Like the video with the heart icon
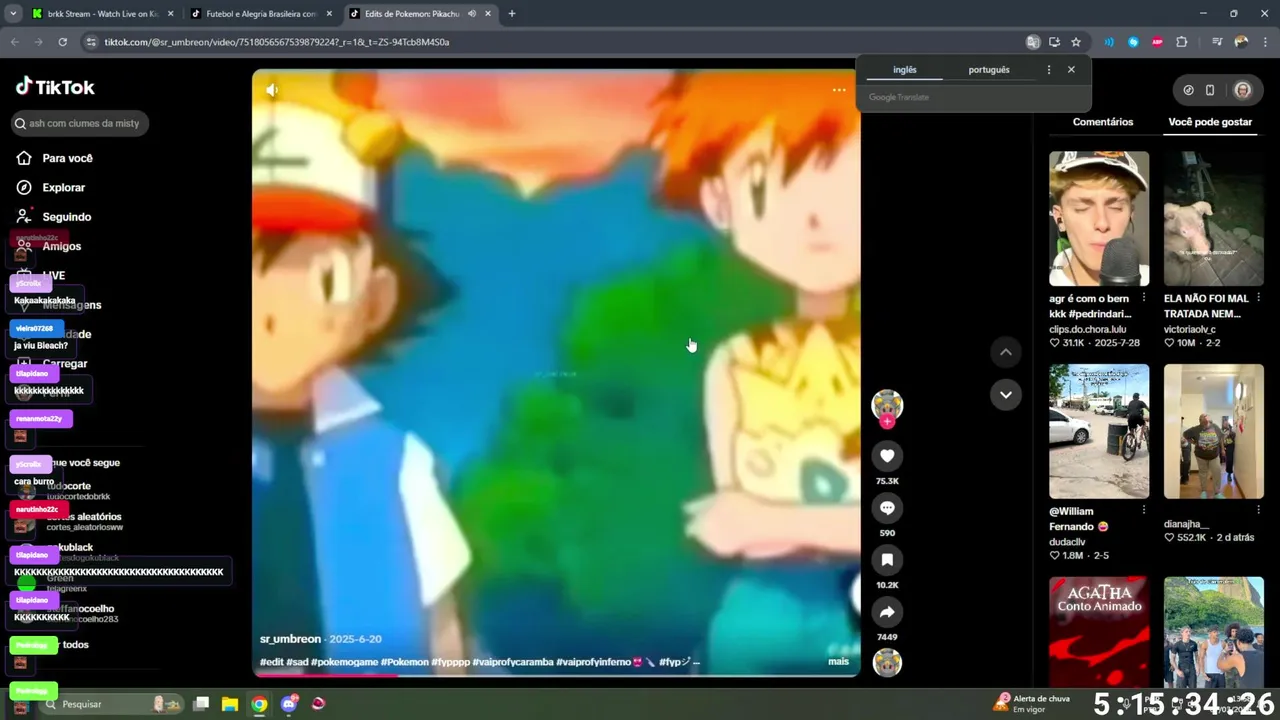 887,456
